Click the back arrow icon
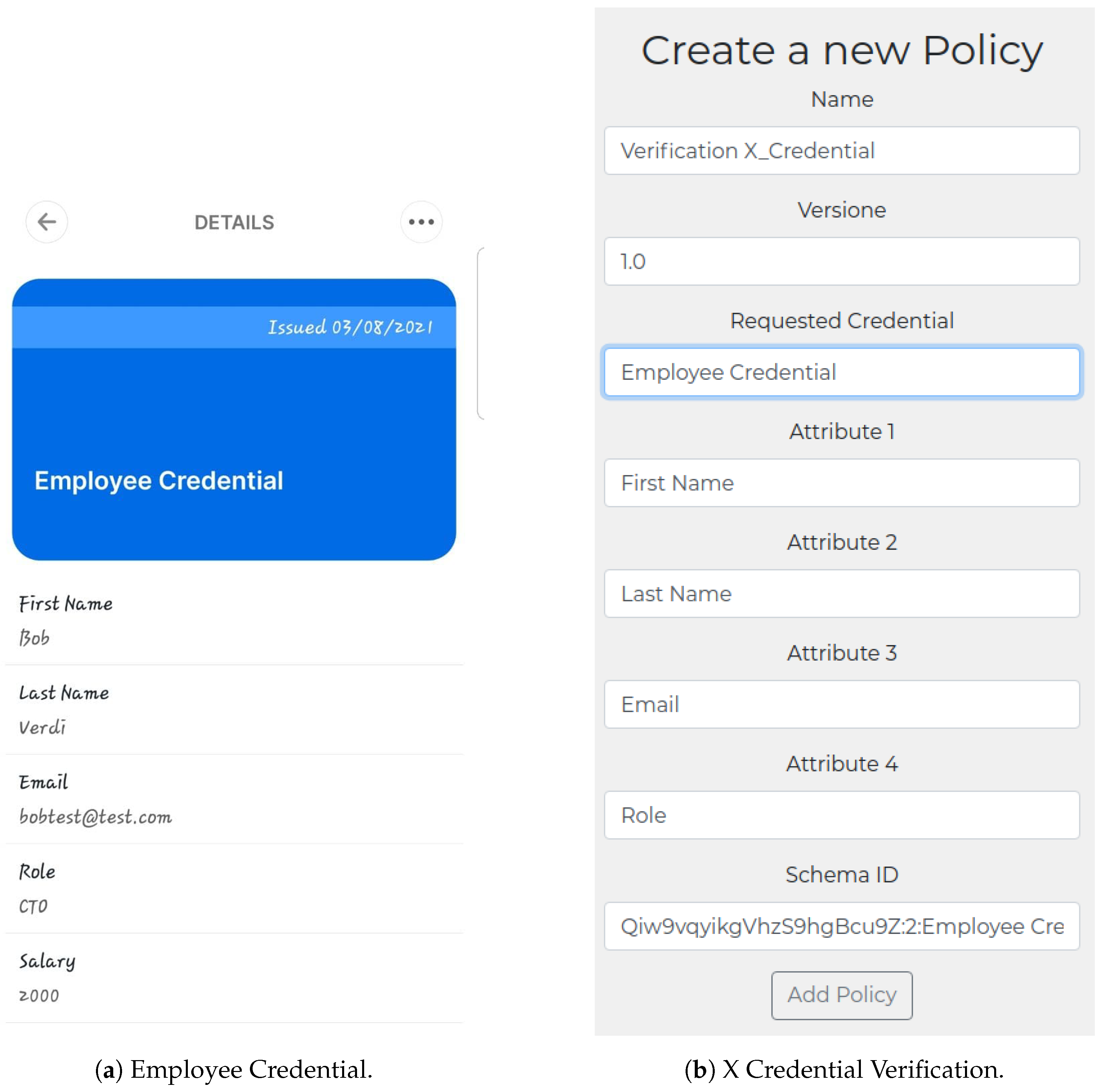Viewport: 1104px width, 1092px height. coord(47,222)
